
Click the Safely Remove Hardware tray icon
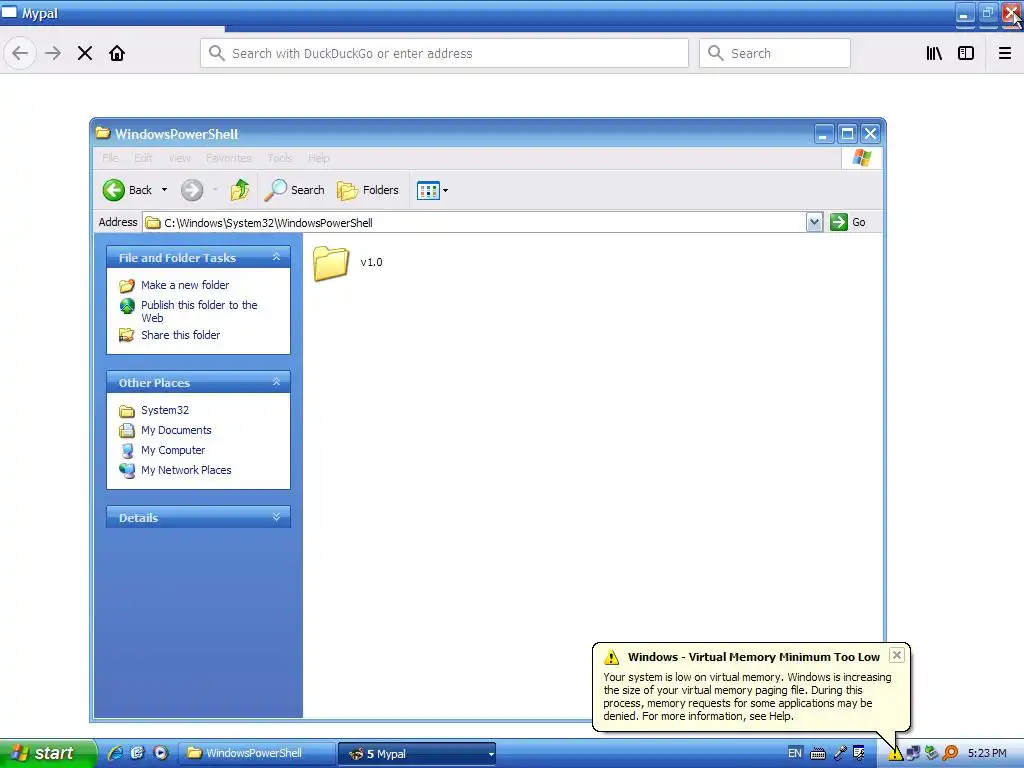pyautogui.click(x=932, y=754)
